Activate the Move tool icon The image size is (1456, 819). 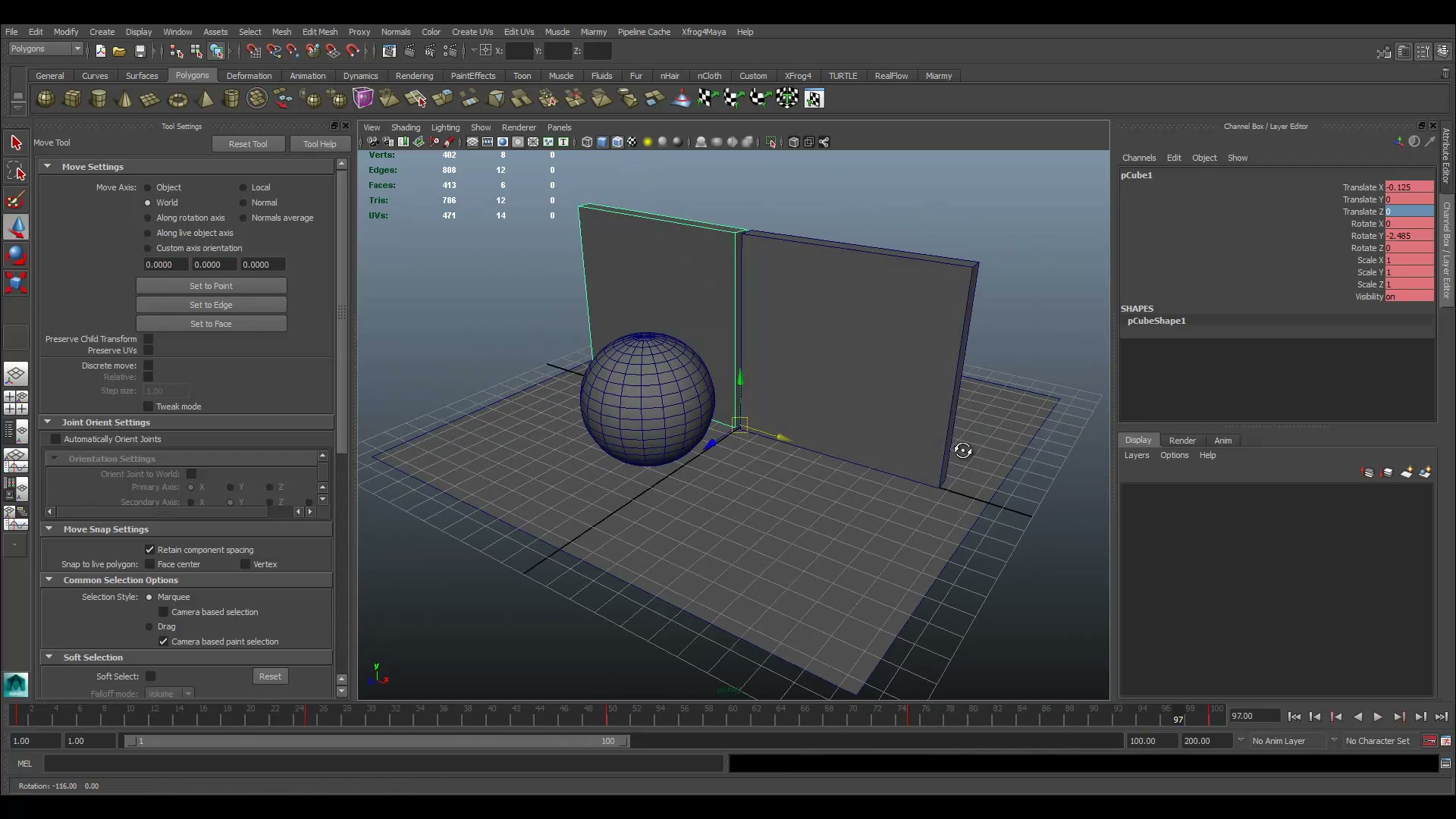pyautogui.click(x=16, y=227)
